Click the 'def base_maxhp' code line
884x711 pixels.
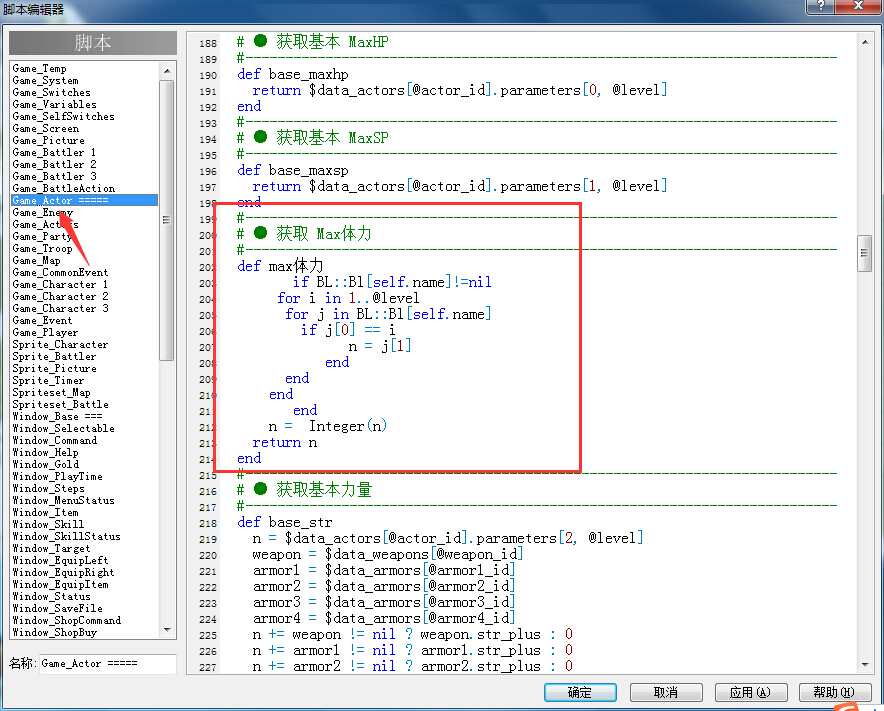tap(293, 74)
